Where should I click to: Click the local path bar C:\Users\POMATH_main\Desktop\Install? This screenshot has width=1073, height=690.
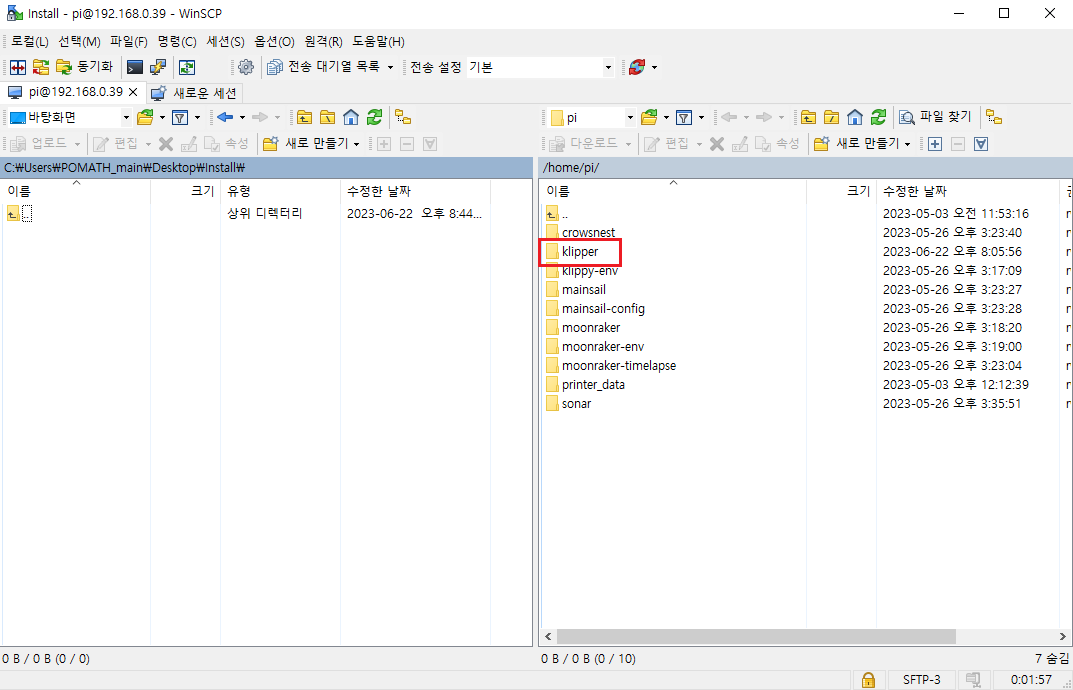(267, 167)
